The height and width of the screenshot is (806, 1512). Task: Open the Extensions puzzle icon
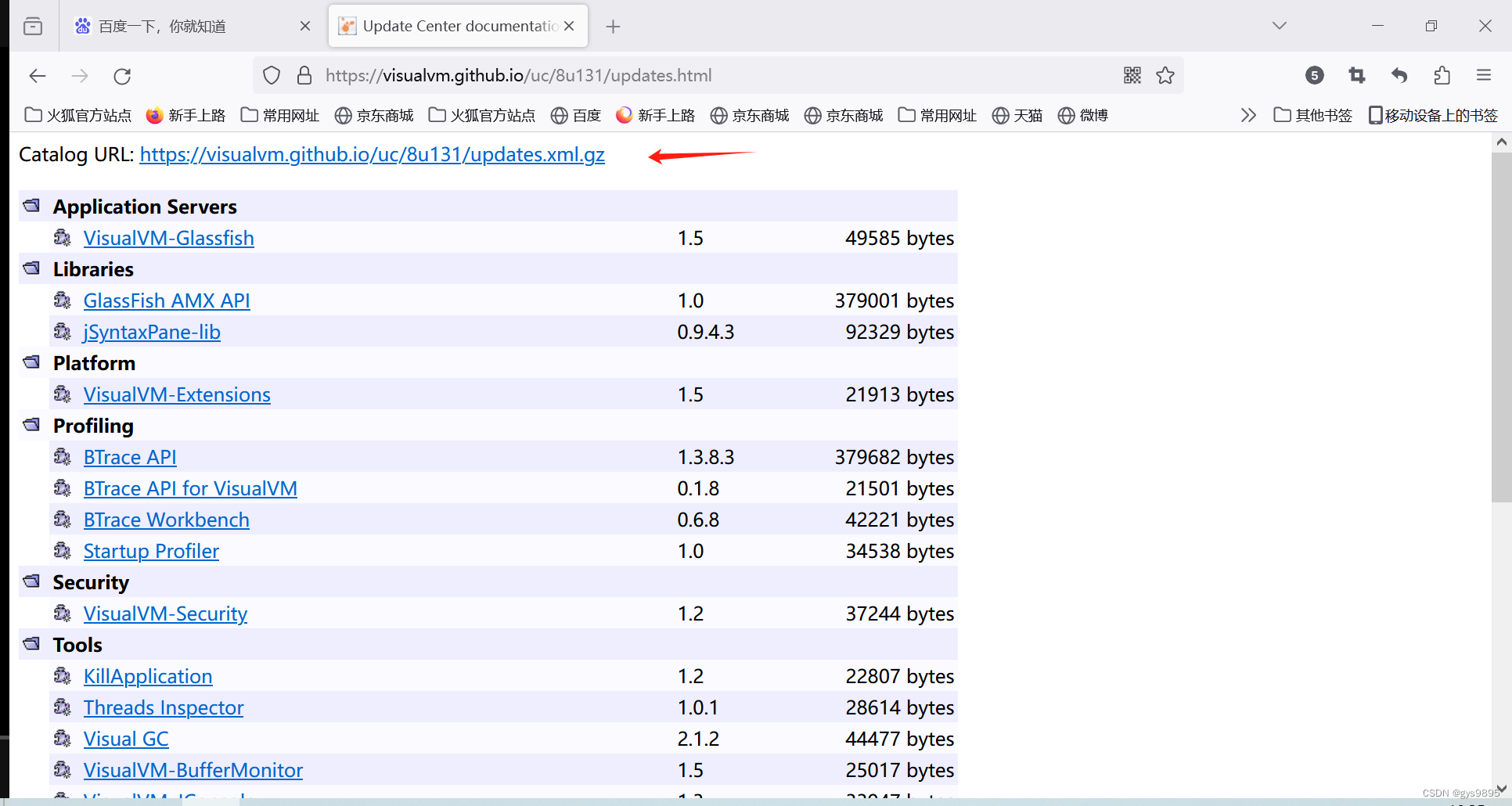point(1442,75)
